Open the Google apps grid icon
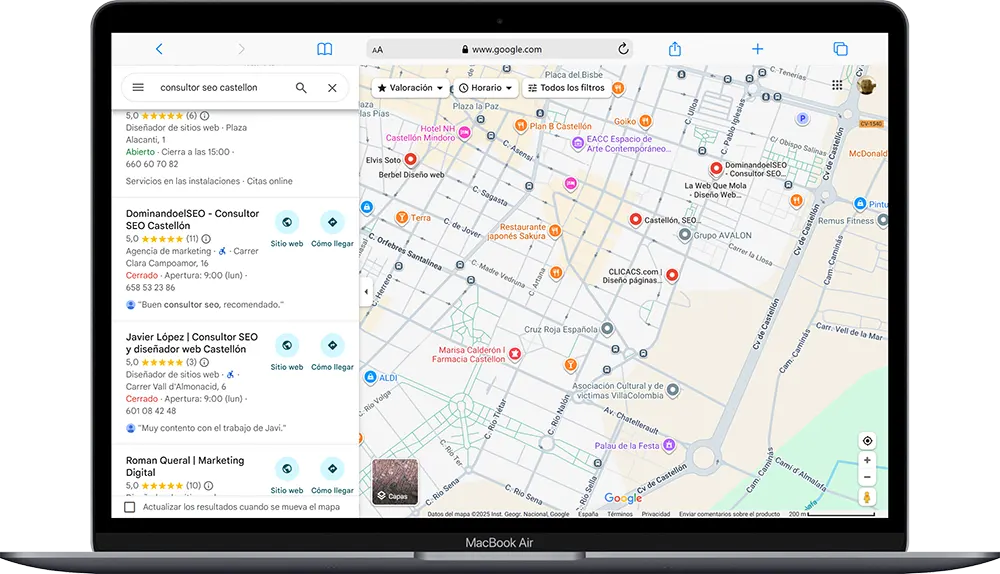This screenshot has height=574, width=1000. [837, 86]
